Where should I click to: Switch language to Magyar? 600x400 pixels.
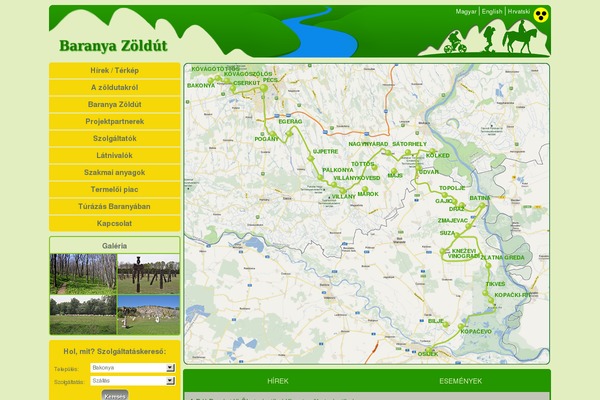click(466, 11)
